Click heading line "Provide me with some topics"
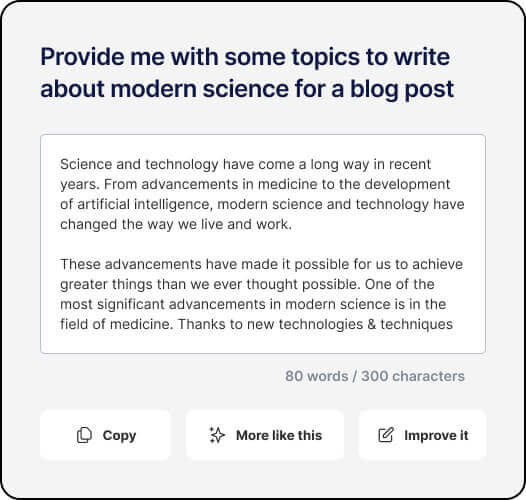The width and height of the screenshot is (526, 500). (245, 57)
